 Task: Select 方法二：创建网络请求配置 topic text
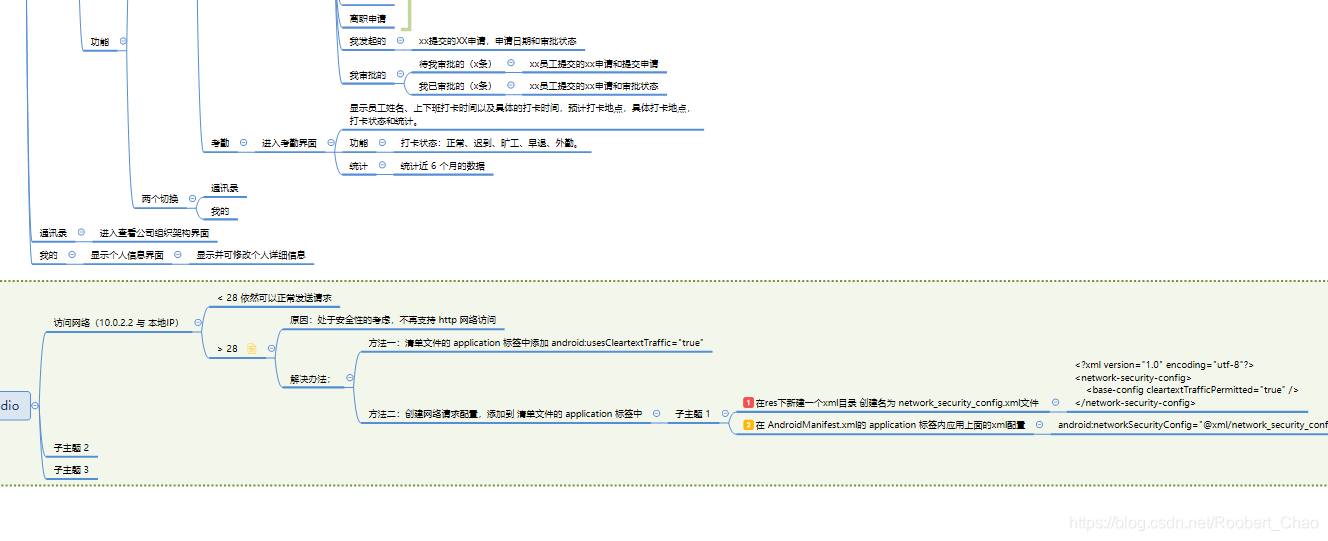click(x=505, y=413)
